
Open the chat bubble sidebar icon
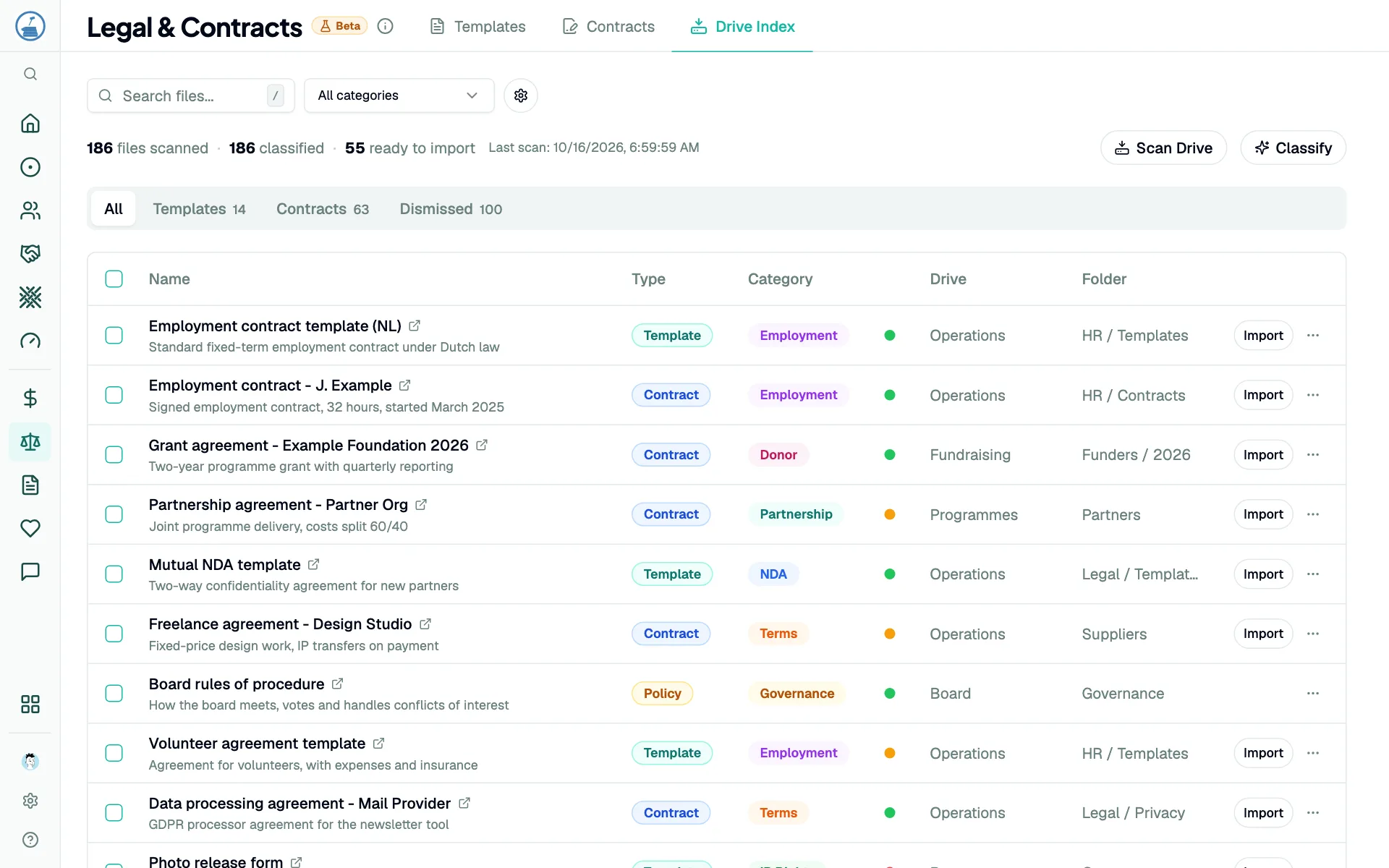(x=30, y=572)
